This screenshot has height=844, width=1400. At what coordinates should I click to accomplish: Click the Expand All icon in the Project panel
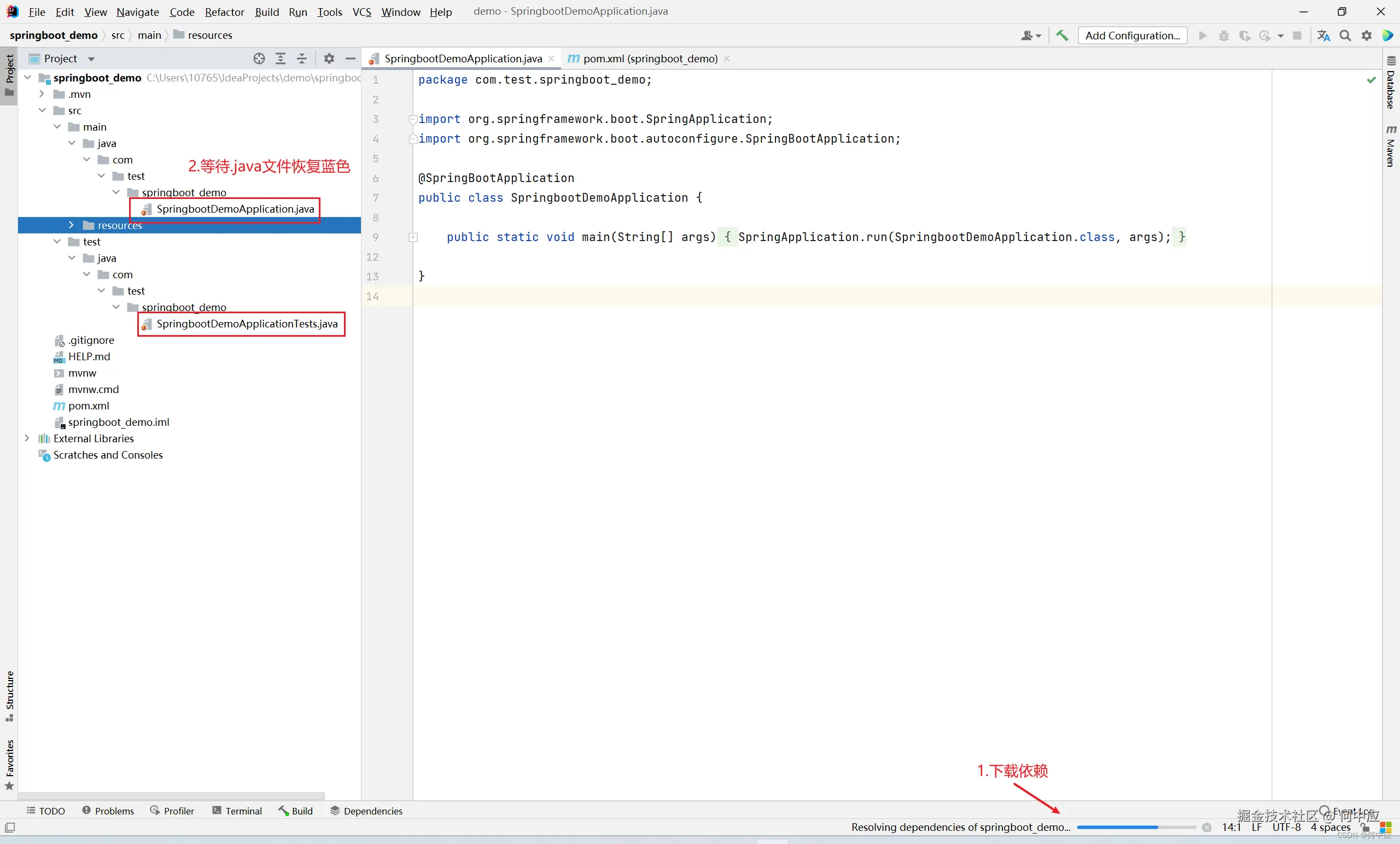281,58
